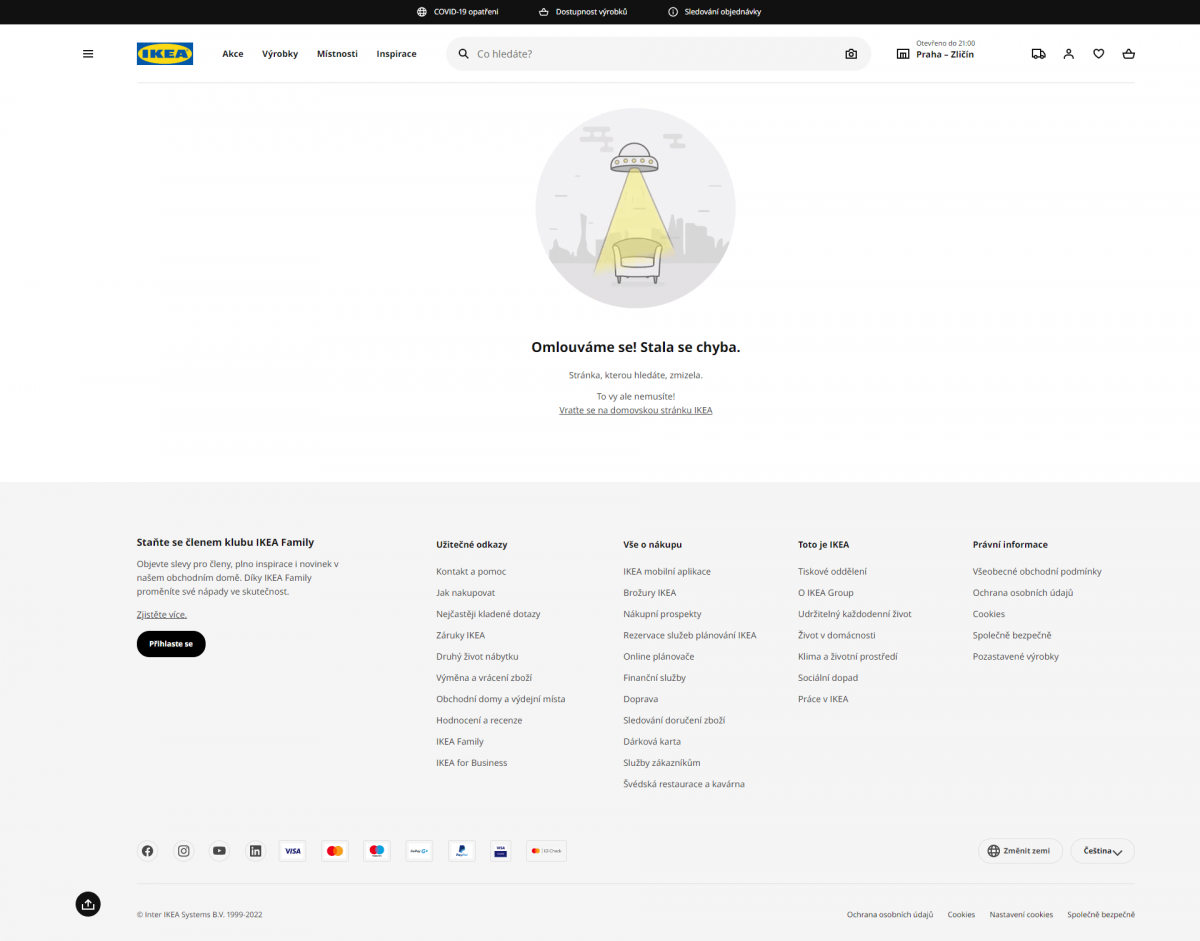The width and height of the screenshot is (1200, 941).
Task: Open Výměna a vrácení zboží link
Action: (484, 678)
